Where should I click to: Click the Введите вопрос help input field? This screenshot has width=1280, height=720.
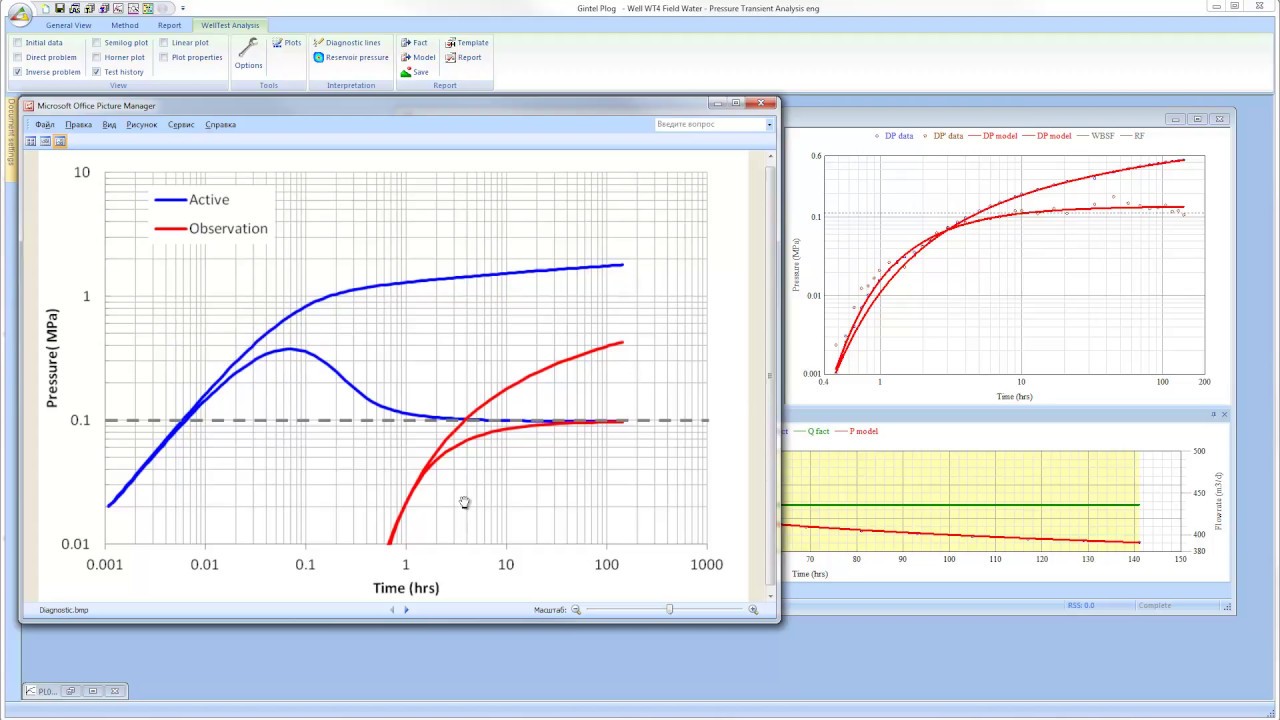coord(710,125)
